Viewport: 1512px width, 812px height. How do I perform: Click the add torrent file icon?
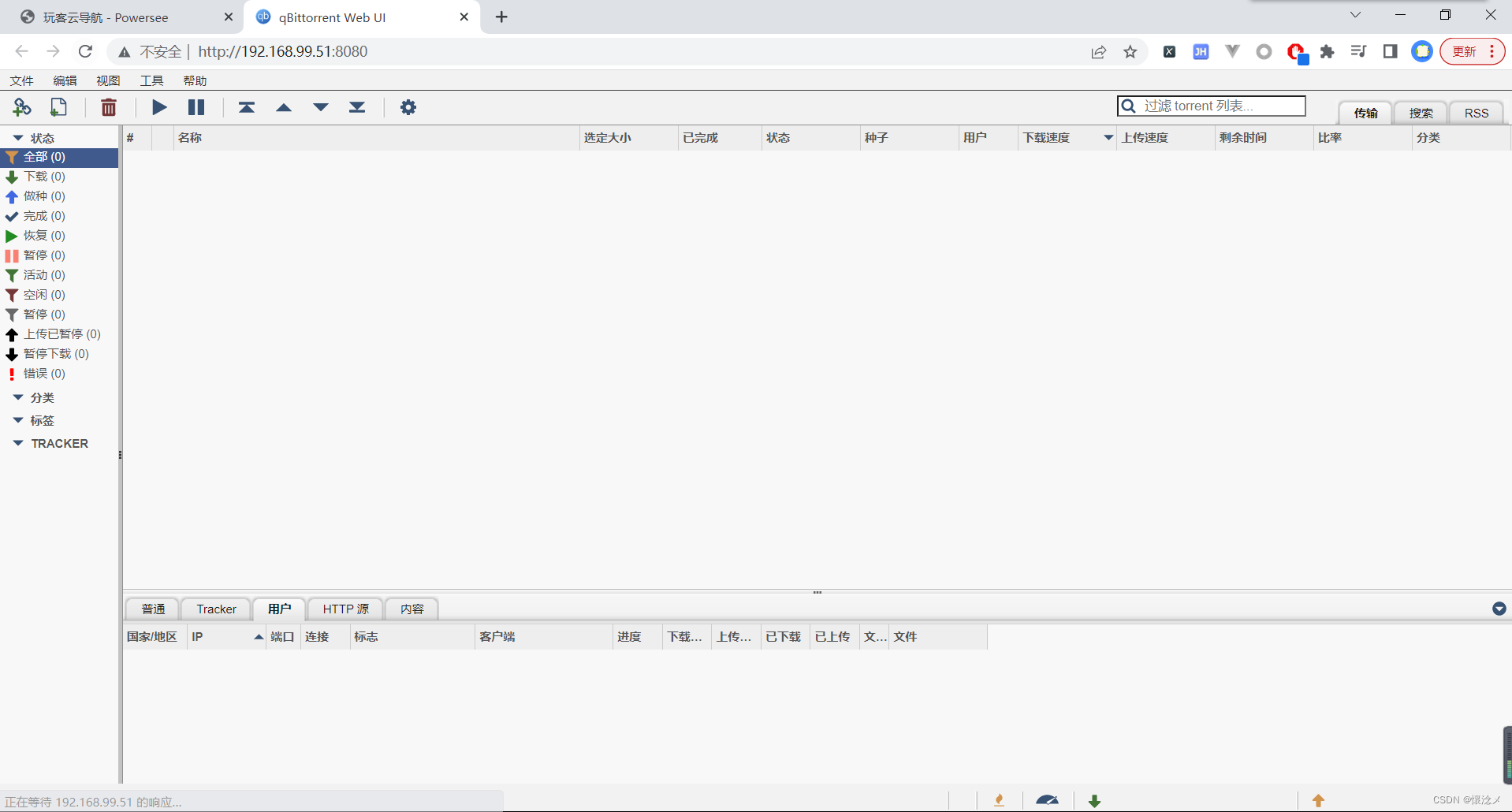click(x=58, y=107)
